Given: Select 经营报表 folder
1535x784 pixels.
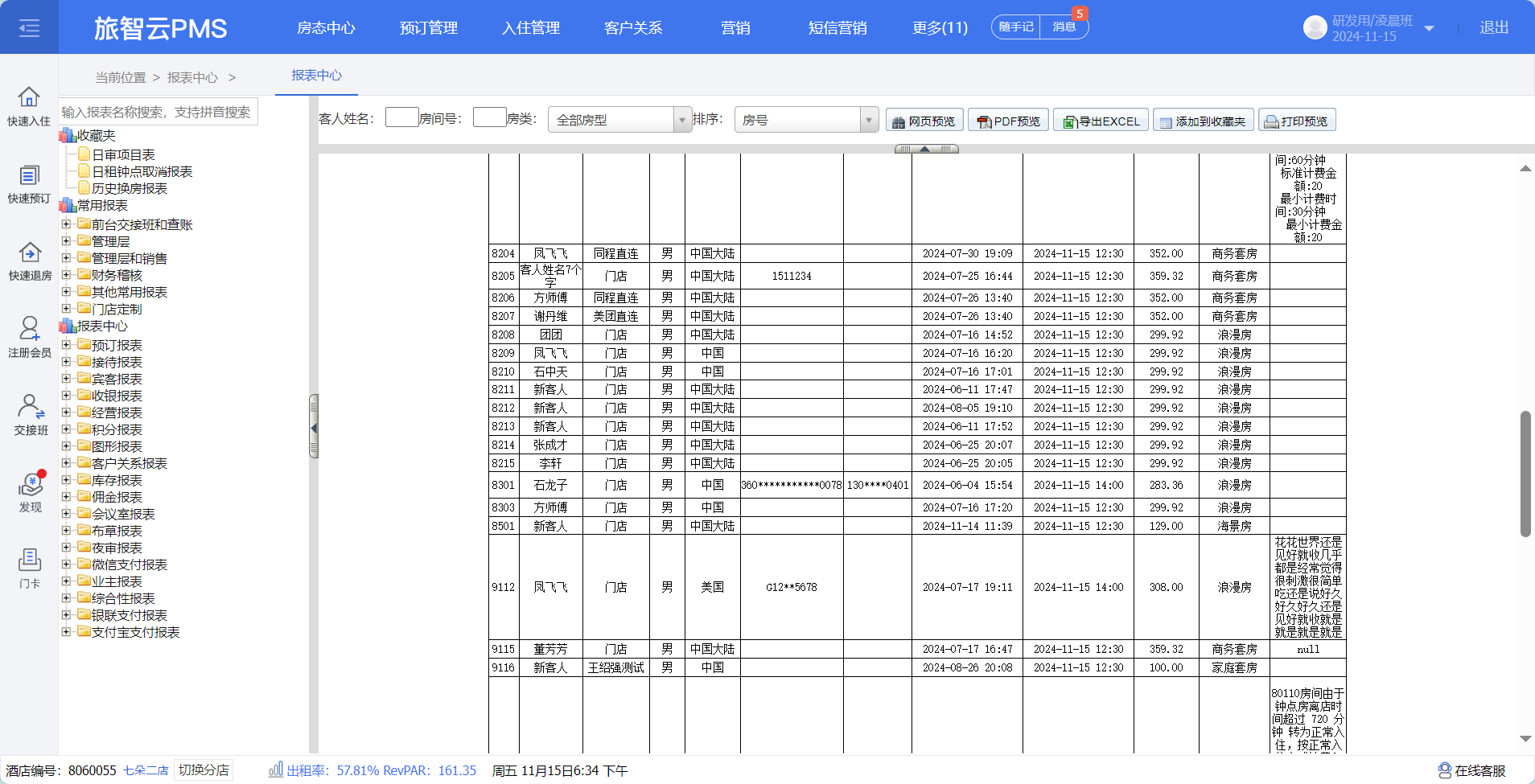Looking at the screenshot, I should pyautogui.click(x=117, y=413).
